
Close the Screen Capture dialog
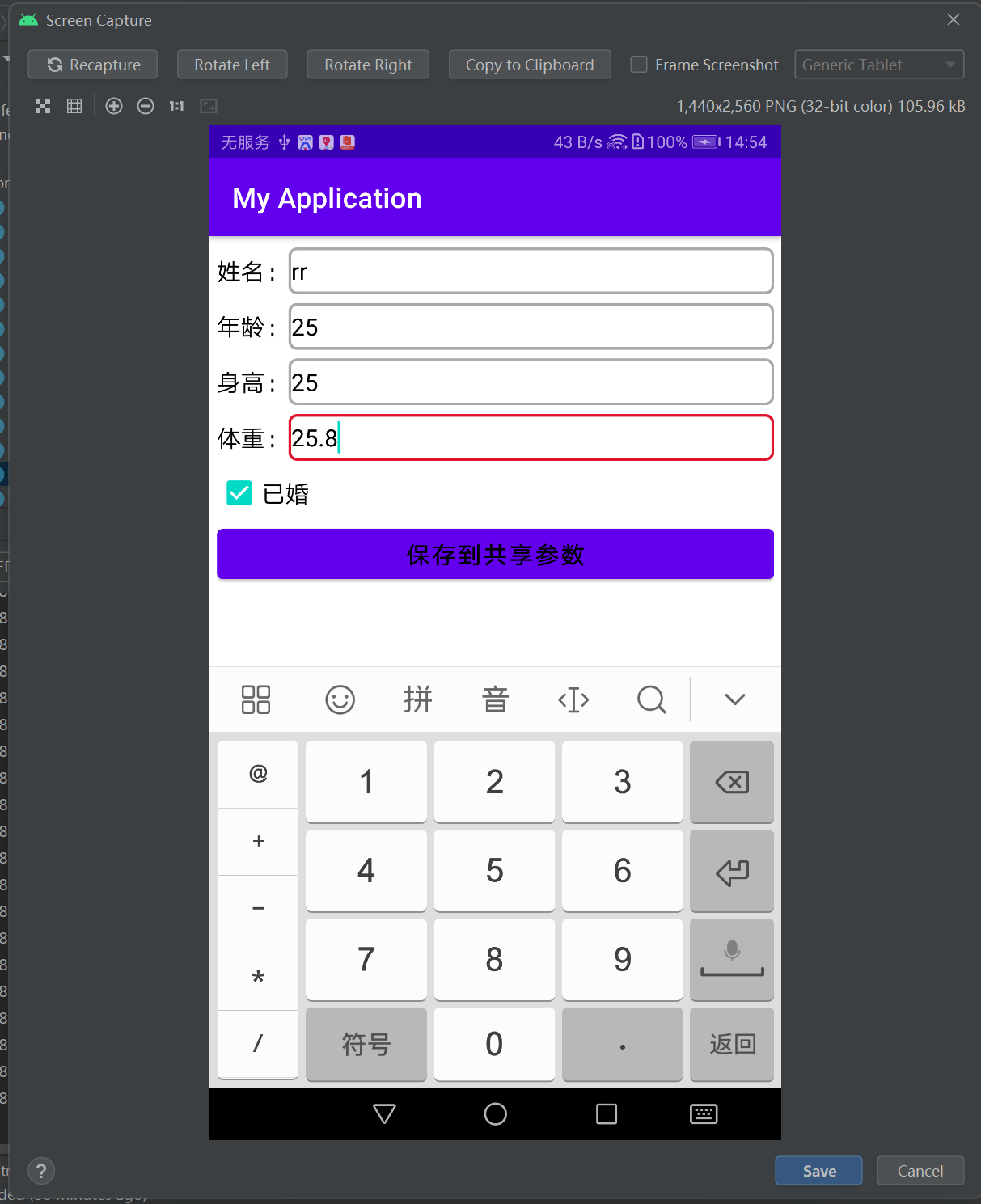tap(954, 19)
